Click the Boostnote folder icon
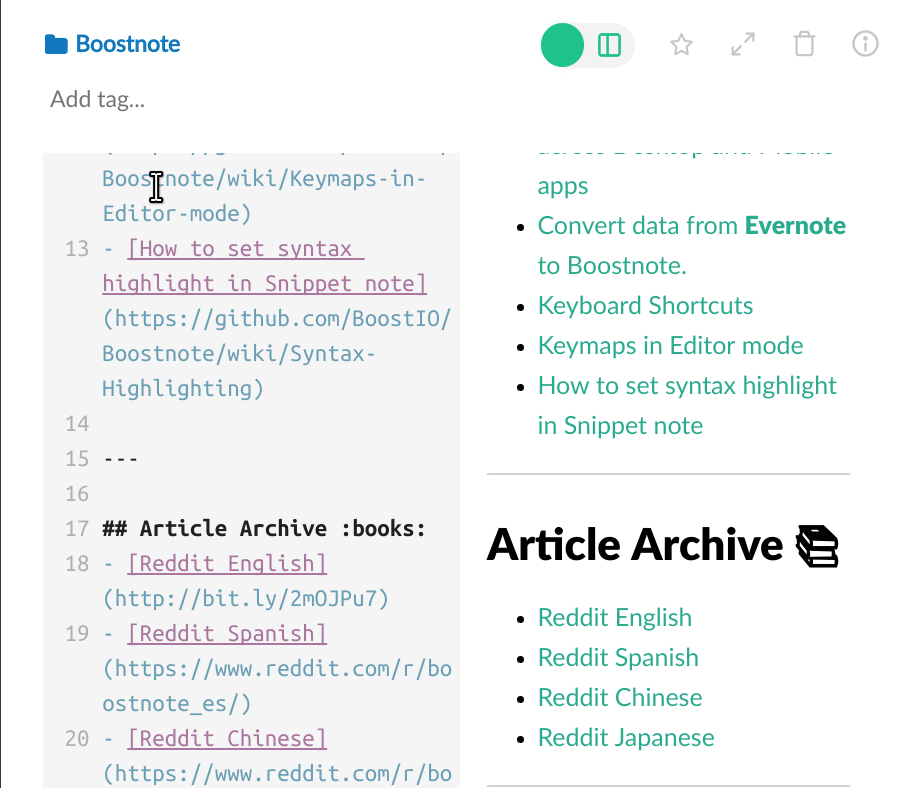 click(x=56, y=44)
